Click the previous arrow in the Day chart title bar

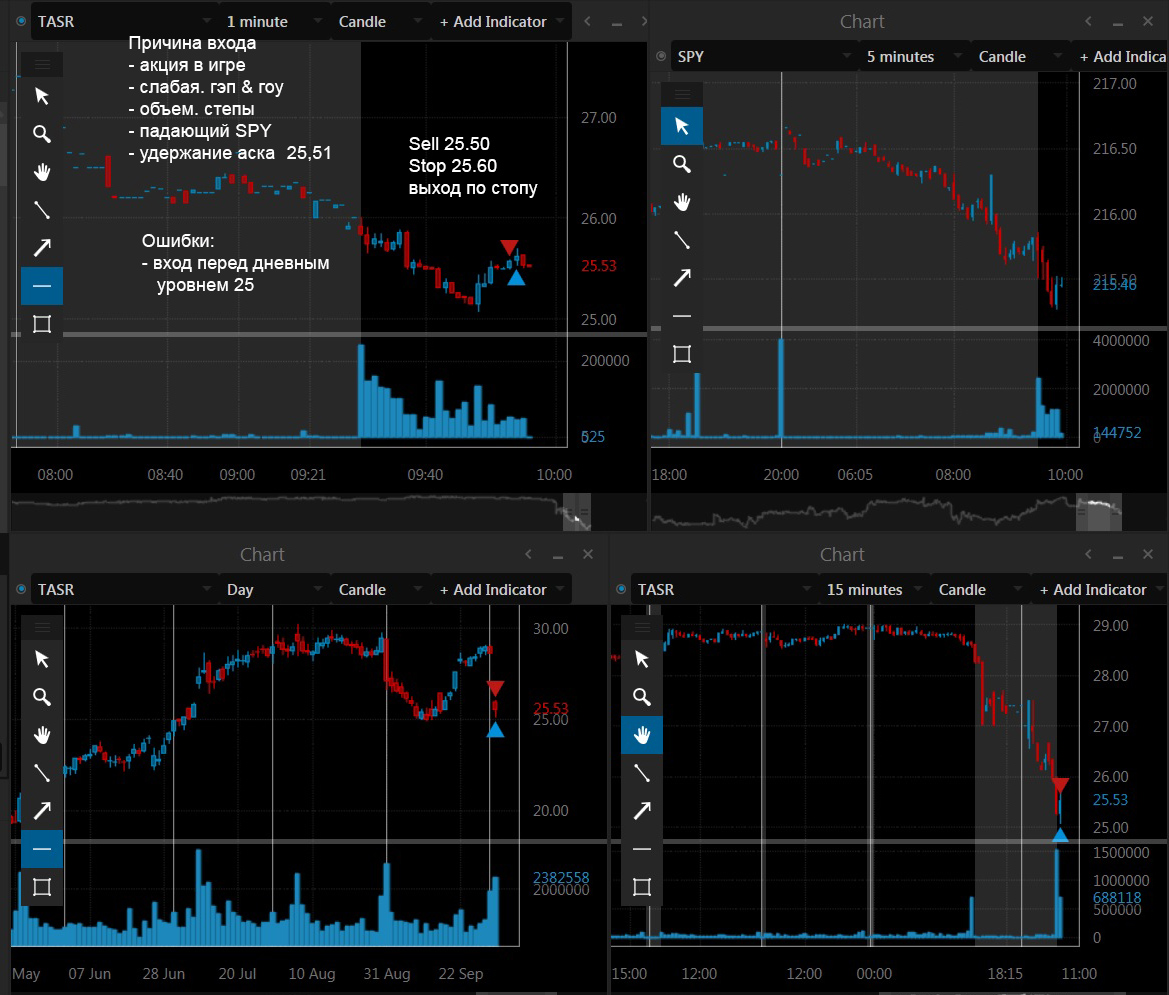pyautogui.click(x=529, y=555)
